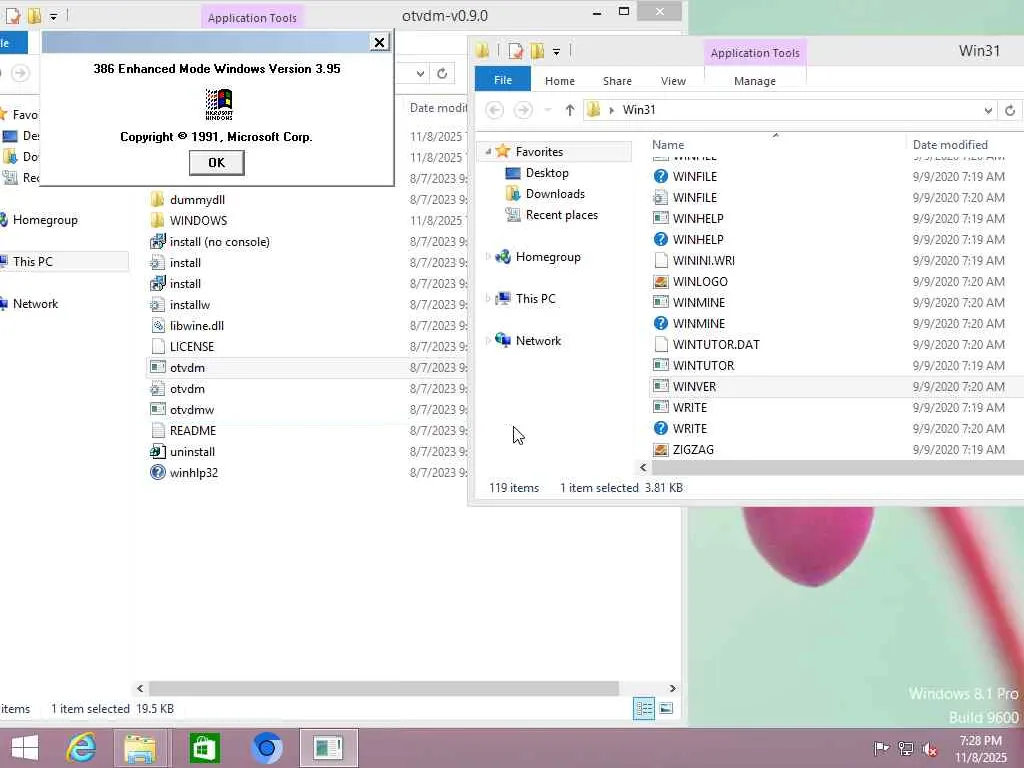1024x768 pixels.
Task: Switch otvdm window to large icons view
Action: (666, 709)
